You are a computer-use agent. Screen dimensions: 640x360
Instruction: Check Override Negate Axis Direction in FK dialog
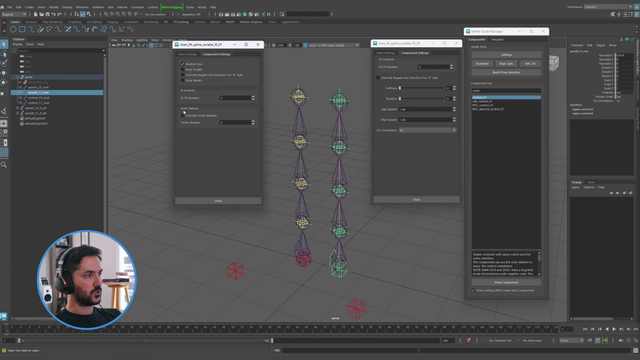click(x=378, y=78)
